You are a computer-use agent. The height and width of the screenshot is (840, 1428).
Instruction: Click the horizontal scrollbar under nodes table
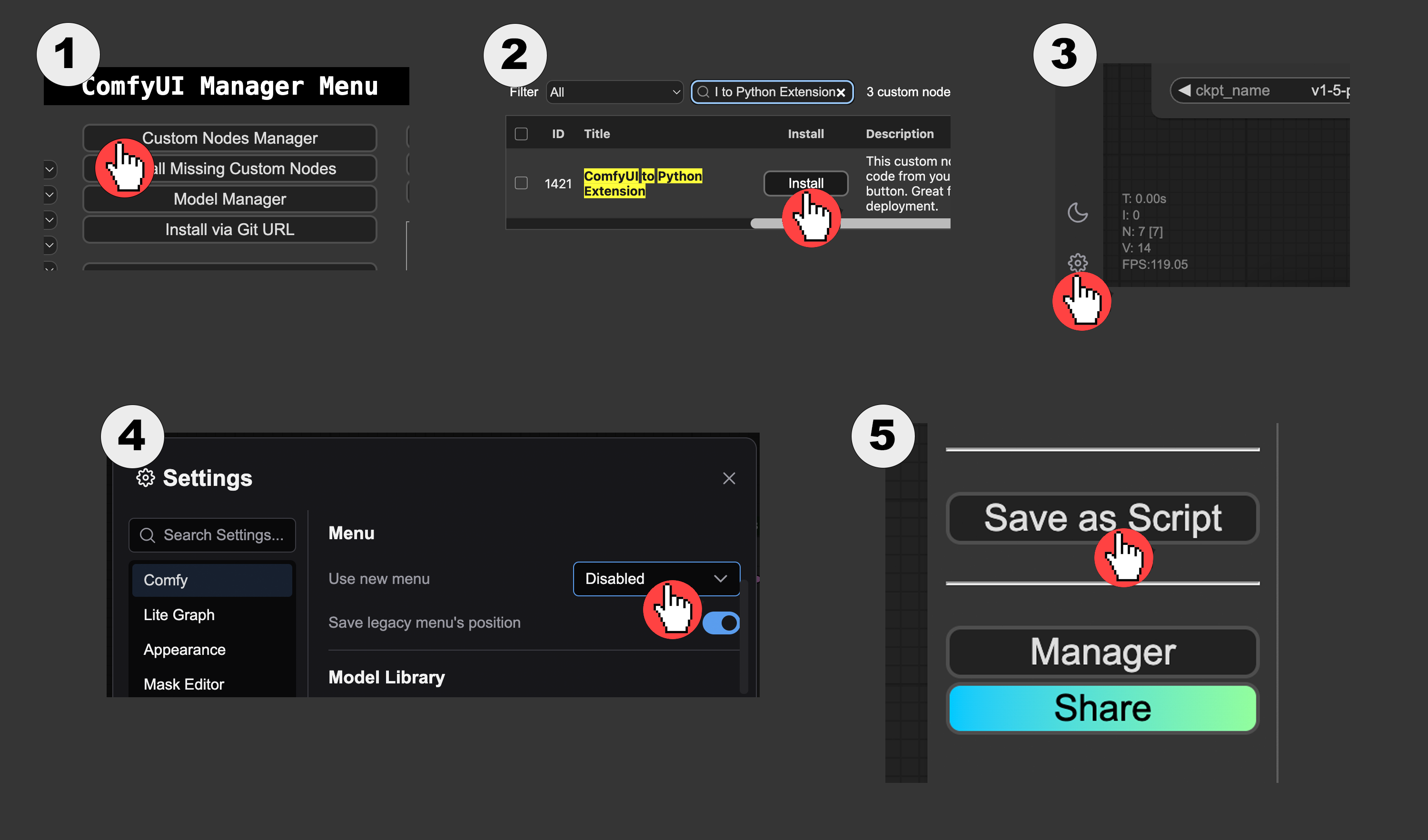(x=850, y=224)
